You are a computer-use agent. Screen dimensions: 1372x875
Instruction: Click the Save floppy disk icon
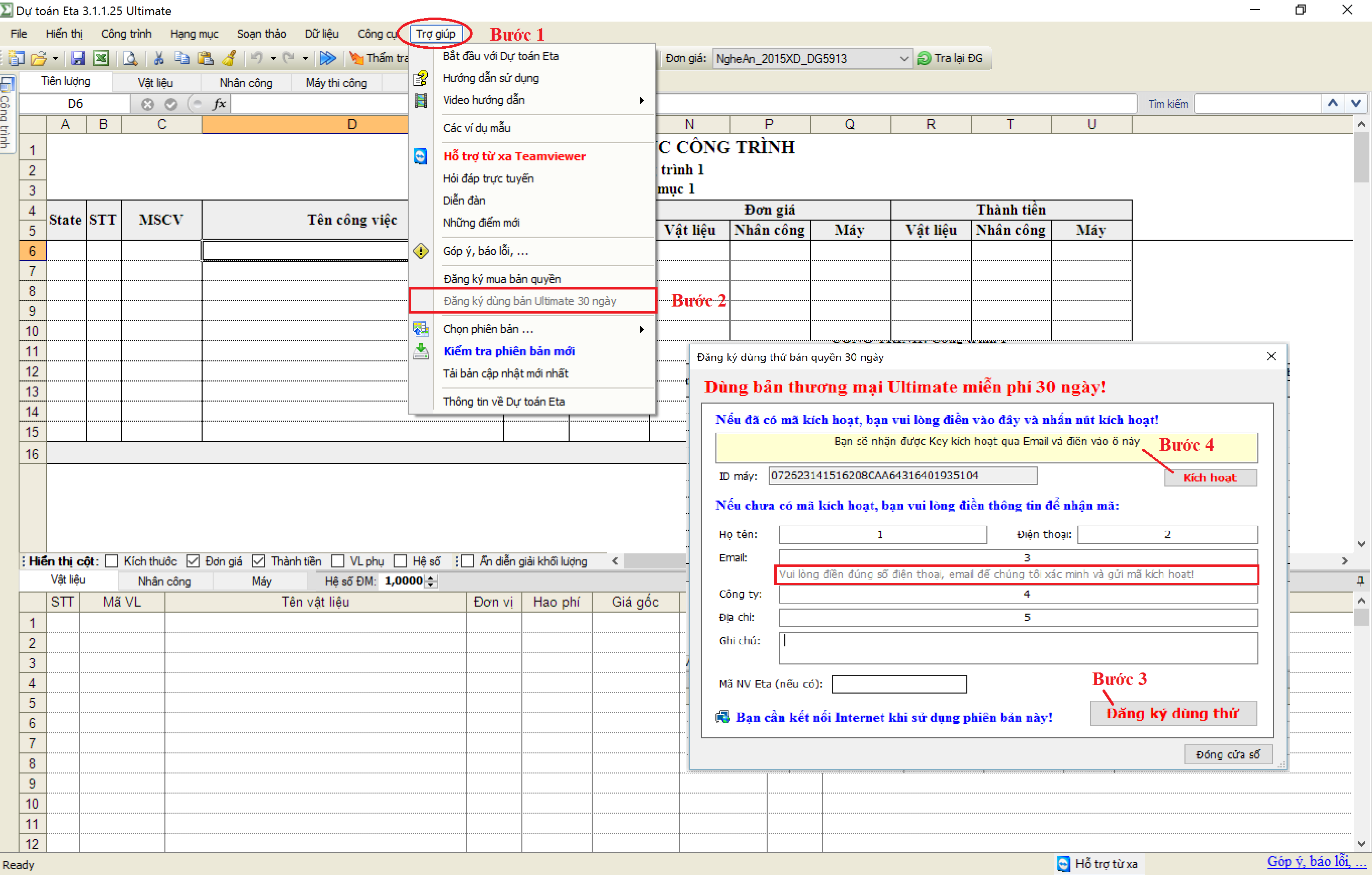click(78, 57)
